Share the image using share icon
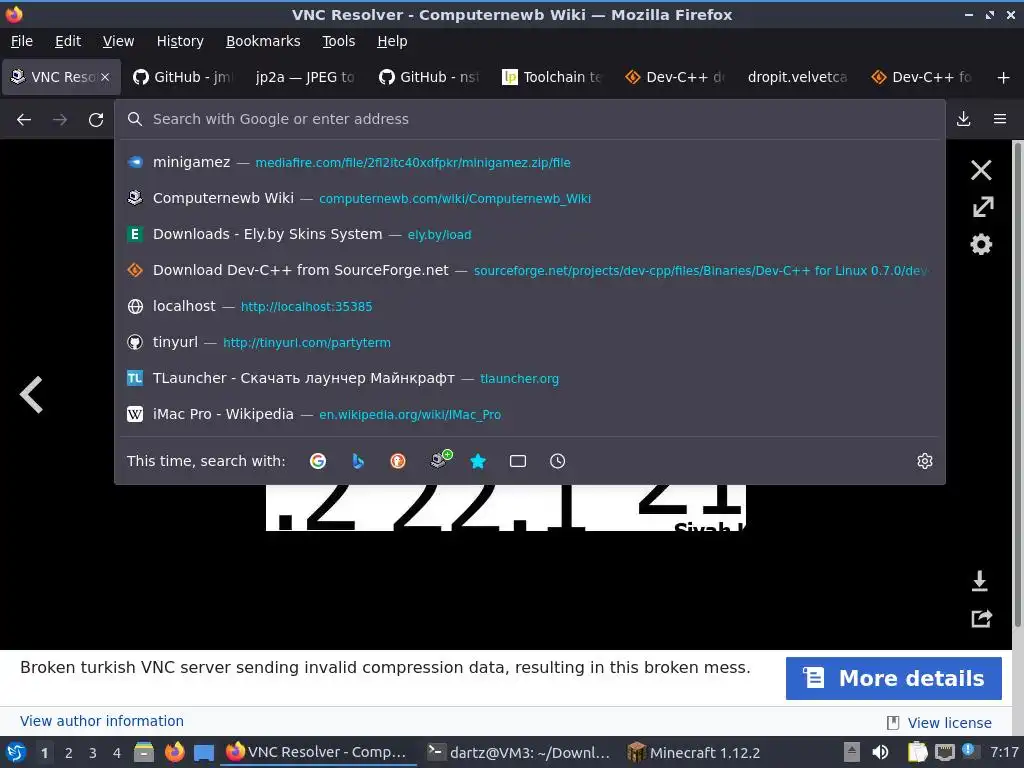This screenshot has height=768, width=1024. (982, 618)
